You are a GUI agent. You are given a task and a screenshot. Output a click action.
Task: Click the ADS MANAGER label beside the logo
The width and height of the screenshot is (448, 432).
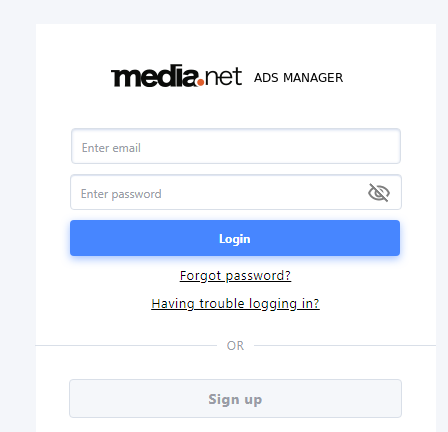[298, 78]
